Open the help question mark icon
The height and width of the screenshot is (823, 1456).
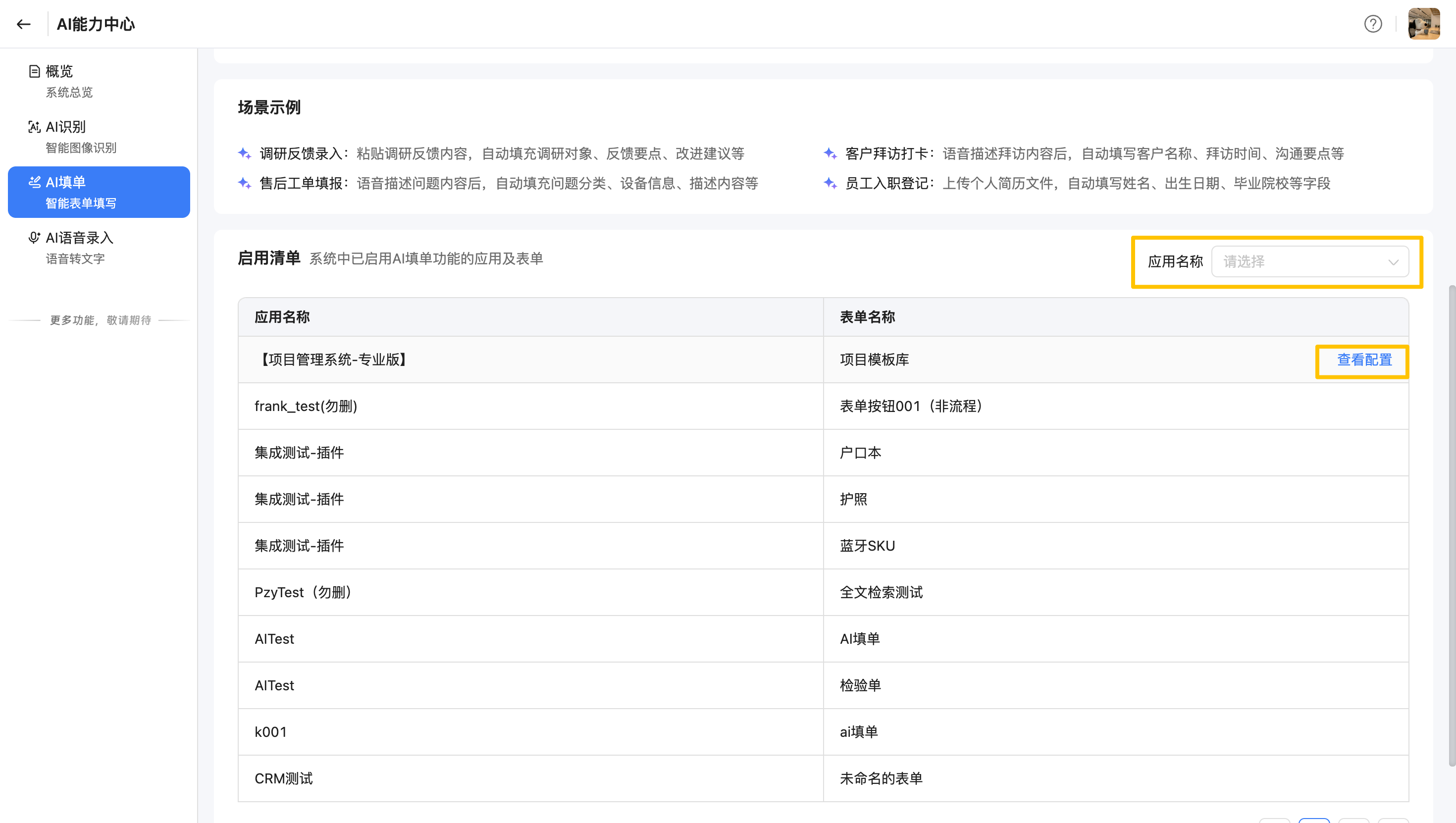[1372, 24]
